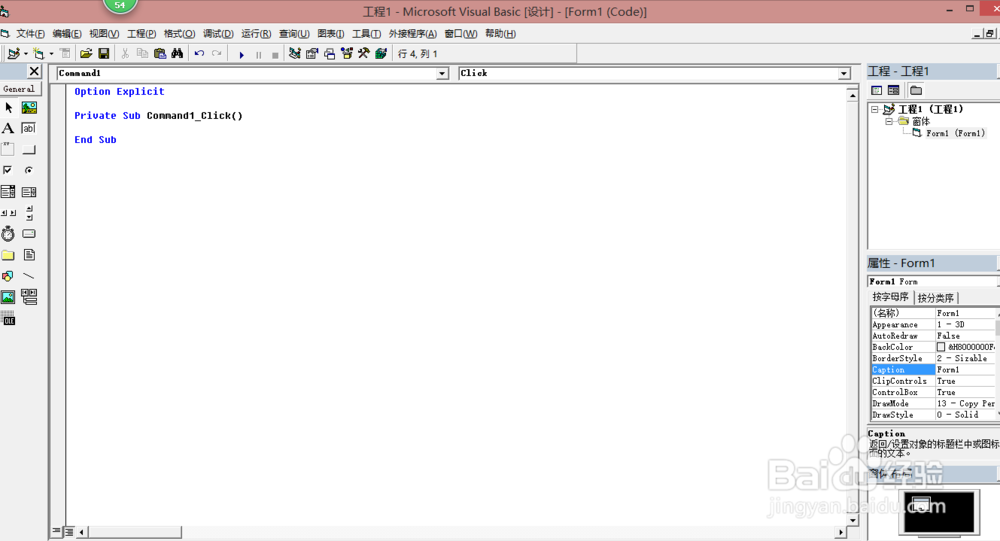Open the Click procedure dropdown
This screenshot has height=541, width=1000.
844,73
